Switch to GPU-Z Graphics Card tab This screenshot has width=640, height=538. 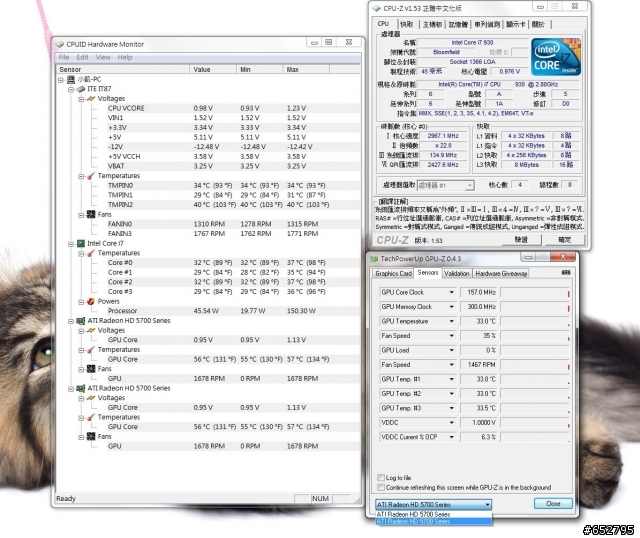[x=393, y=273]
